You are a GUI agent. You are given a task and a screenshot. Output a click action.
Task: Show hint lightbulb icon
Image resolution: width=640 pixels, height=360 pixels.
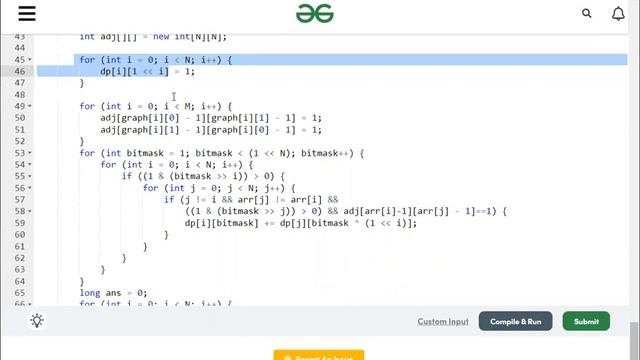click(x=37, y=321)
